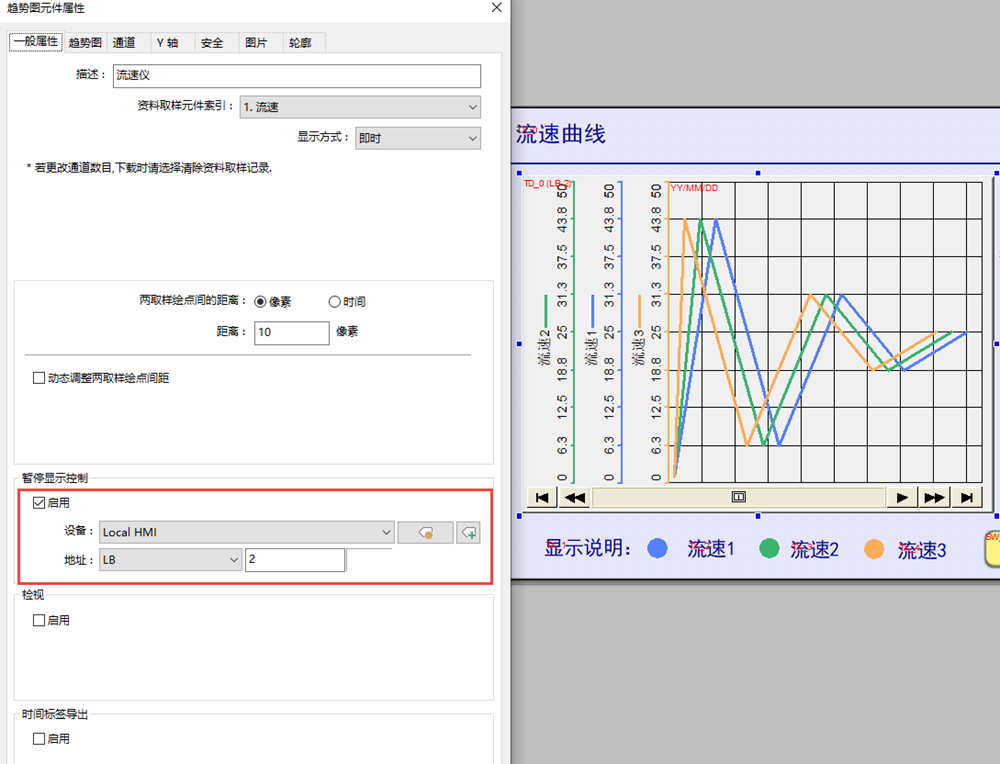Click the fast forward trend button

click(x=934, y=497)
